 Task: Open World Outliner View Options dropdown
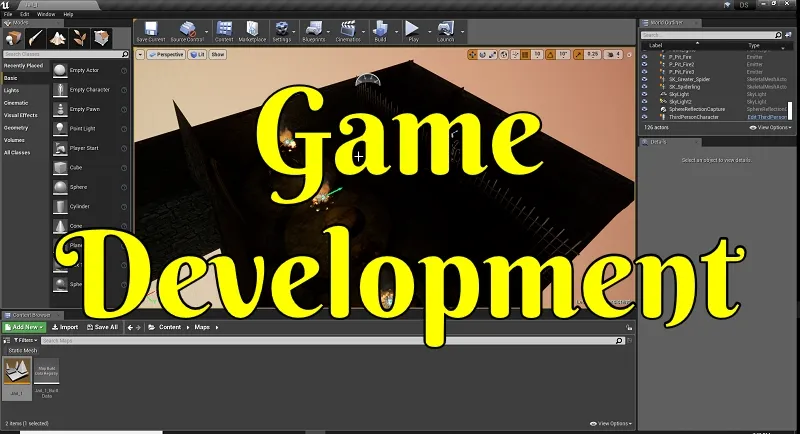coord(770,127)
